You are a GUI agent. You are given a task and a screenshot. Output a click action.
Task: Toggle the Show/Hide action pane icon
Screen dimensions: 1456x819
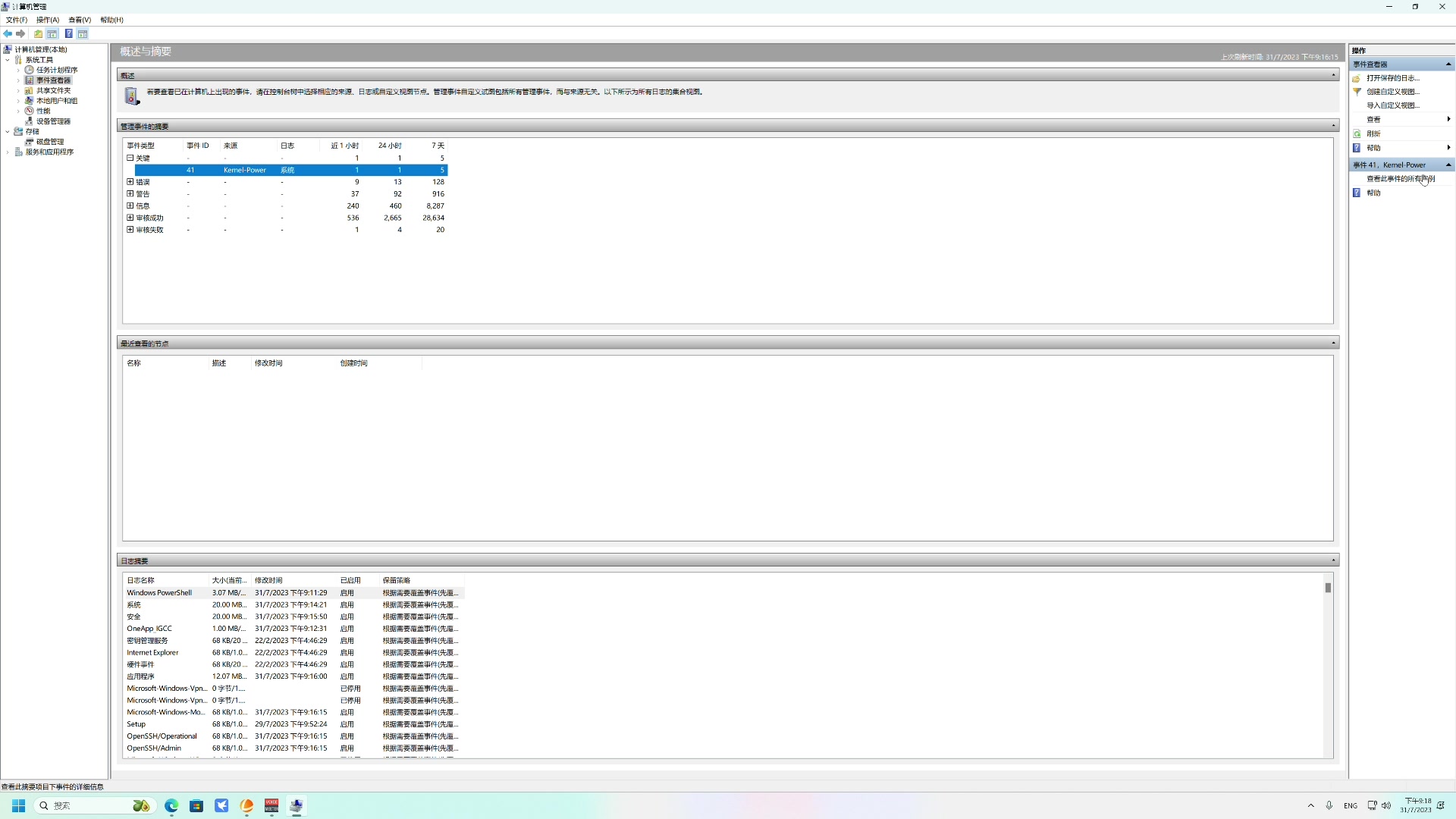(x=83, y=34)
